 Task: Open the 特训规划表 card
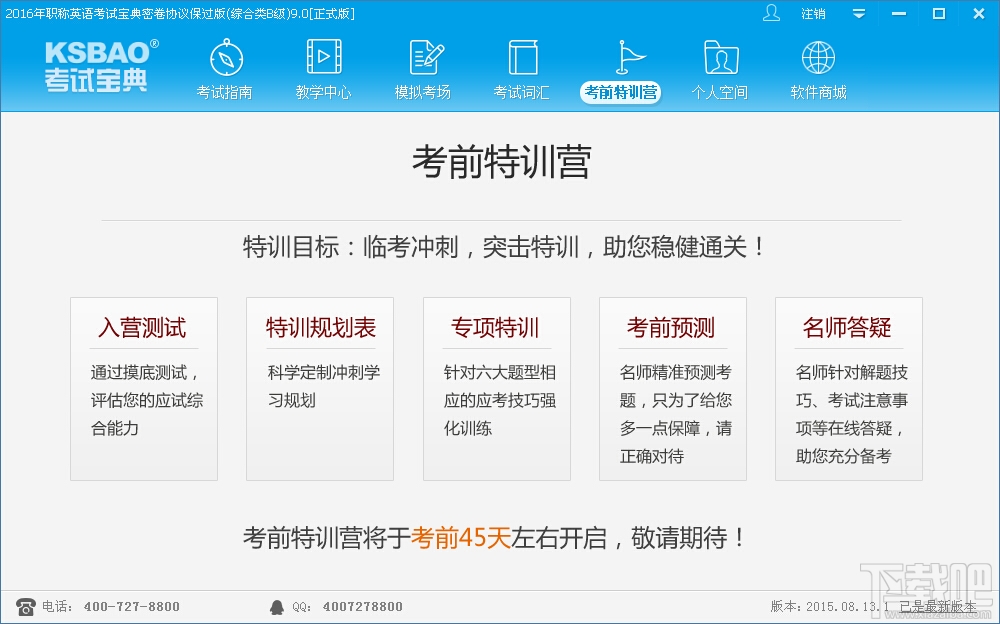point(320,389)
